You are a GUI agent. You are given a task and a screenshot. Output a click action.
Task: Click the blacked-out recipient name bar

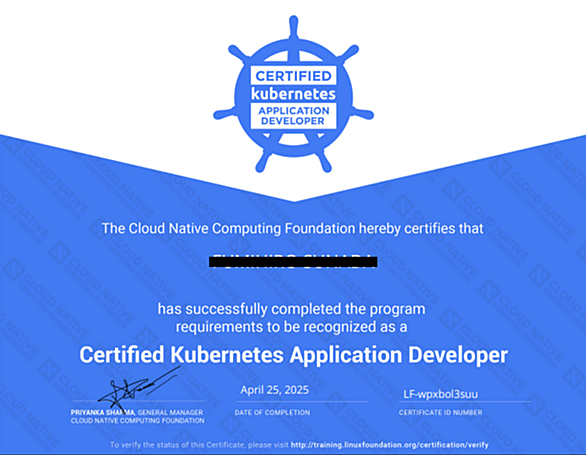click(x=293, y=261)
